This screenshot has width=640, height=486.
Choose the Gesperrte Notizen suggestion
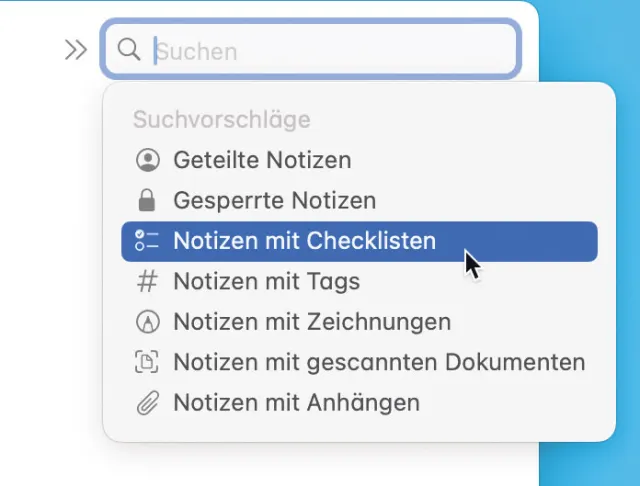(274, 200)
